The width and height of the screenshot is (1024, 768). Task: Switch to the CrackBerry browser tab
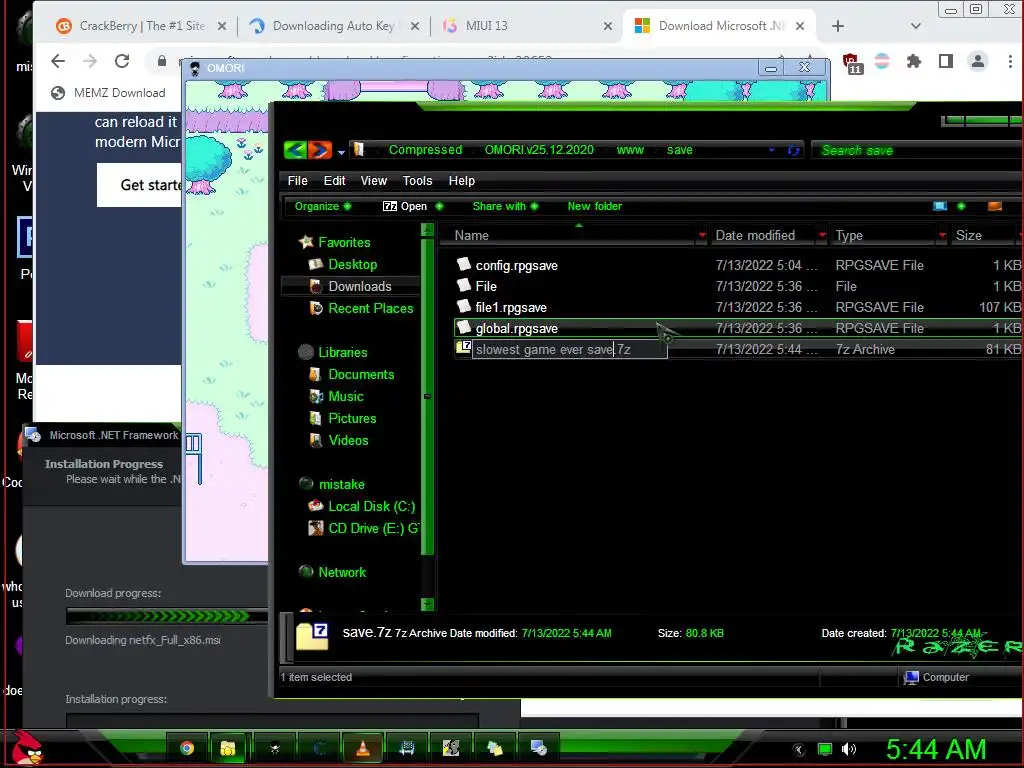point(141,26)
